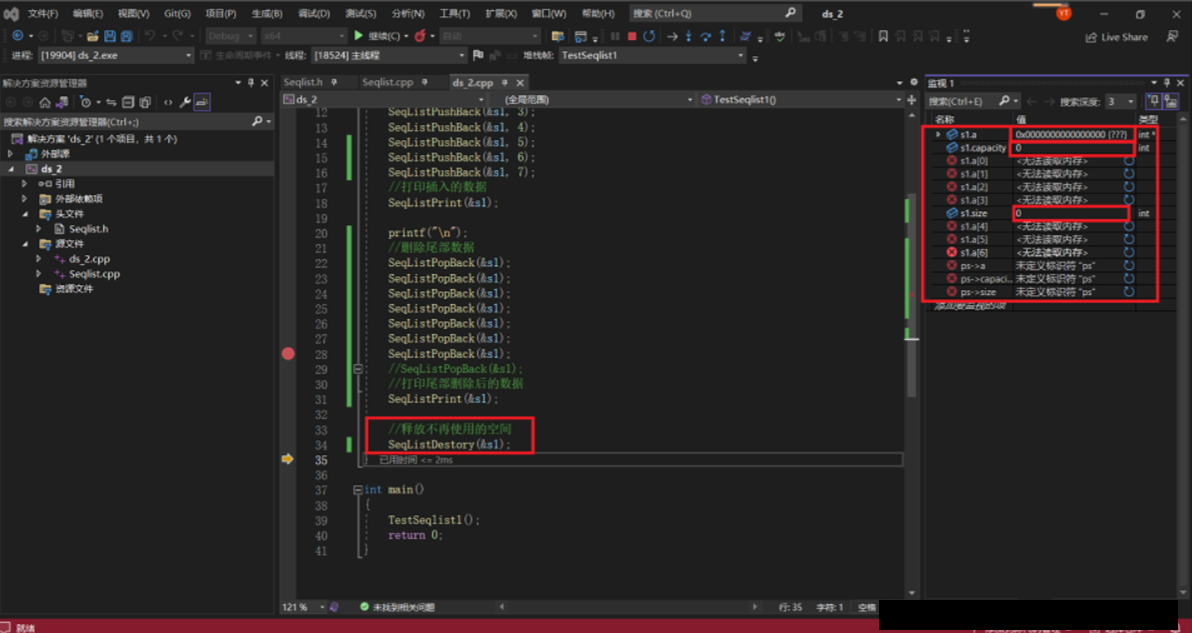
Task: Click the Show Next Statement arrow icon
Action: [x=672, y=36]
